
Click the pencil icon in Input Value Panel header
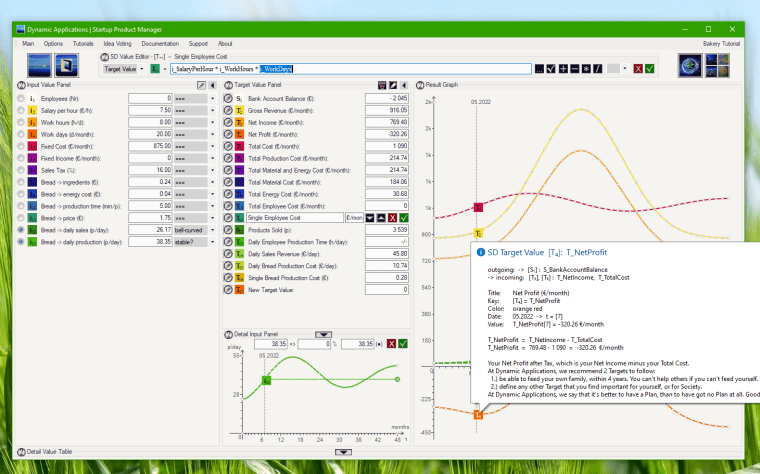coord(201,86)
